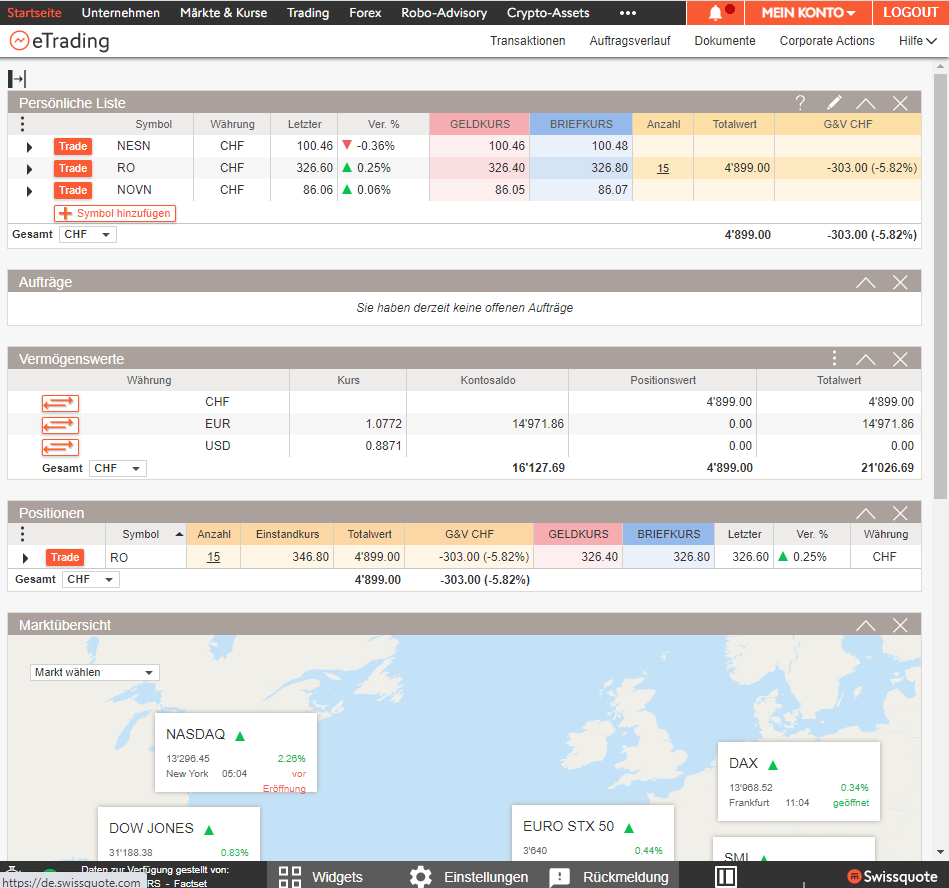The width and height of the screenshot is (949, 888).
Task: Open the Märkte & Kurse menu
Action: (223, 13)
